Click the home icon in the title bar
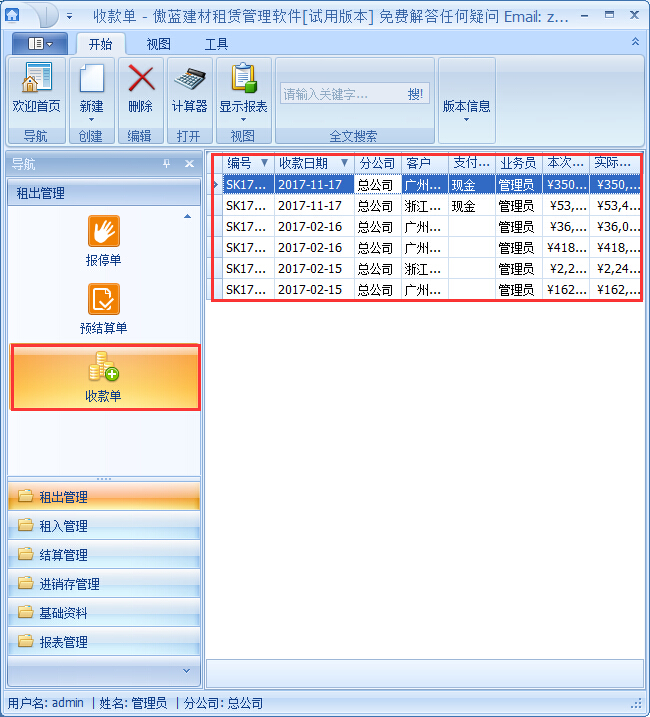 12,15
